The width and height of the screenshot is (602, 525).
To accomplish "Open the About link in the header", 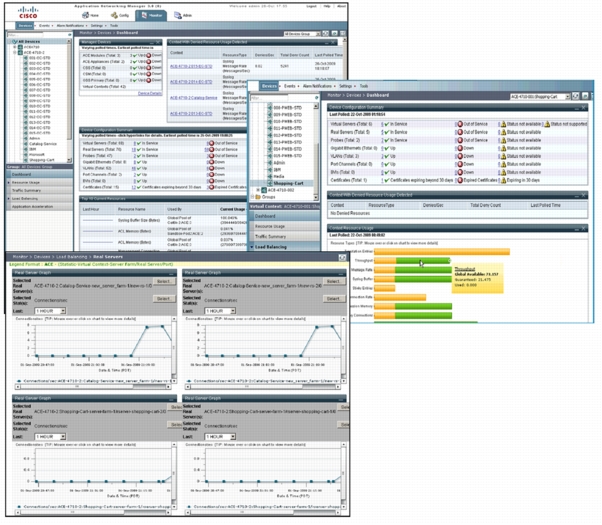I will 341,6.
